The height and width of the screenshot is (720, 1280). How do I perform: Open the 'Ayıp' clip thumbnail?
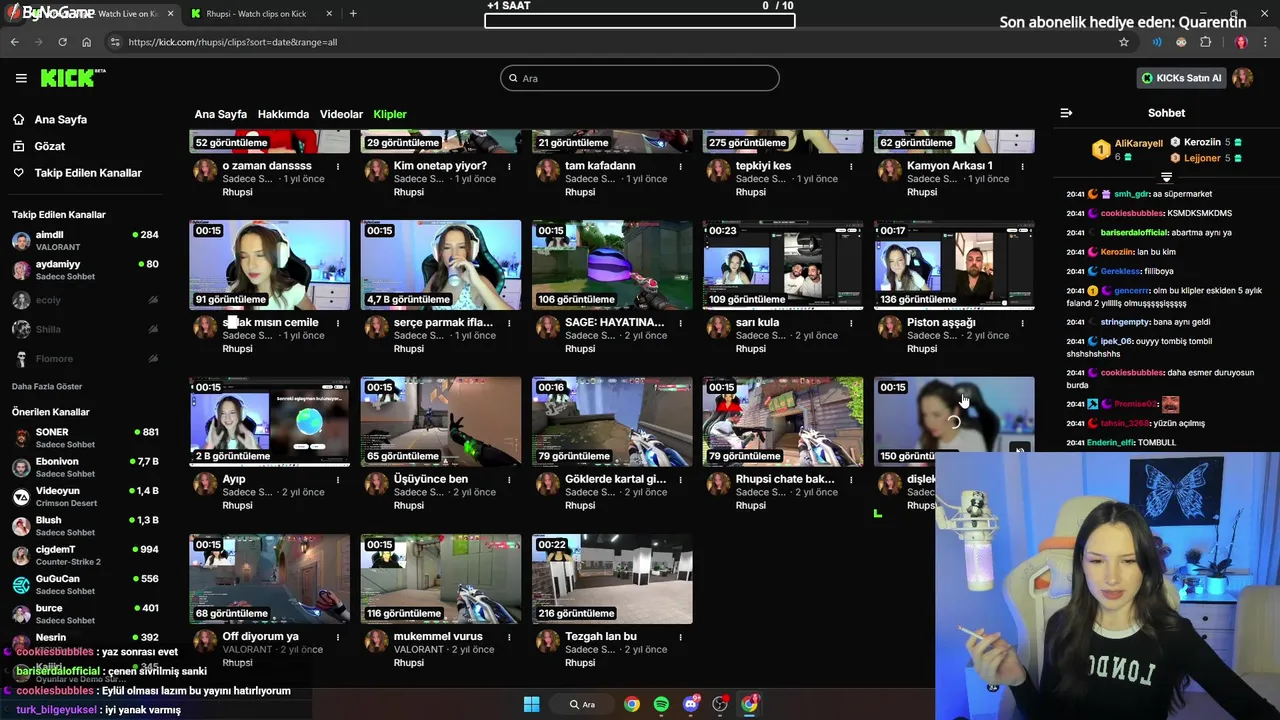tap(270, 422)
